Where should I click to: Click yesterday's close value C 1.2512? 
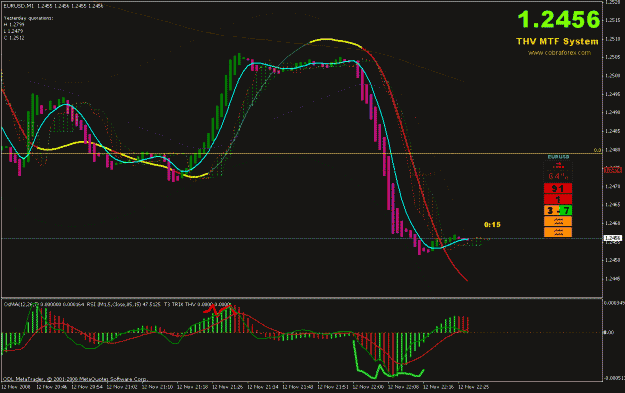(x=14, y=38)
